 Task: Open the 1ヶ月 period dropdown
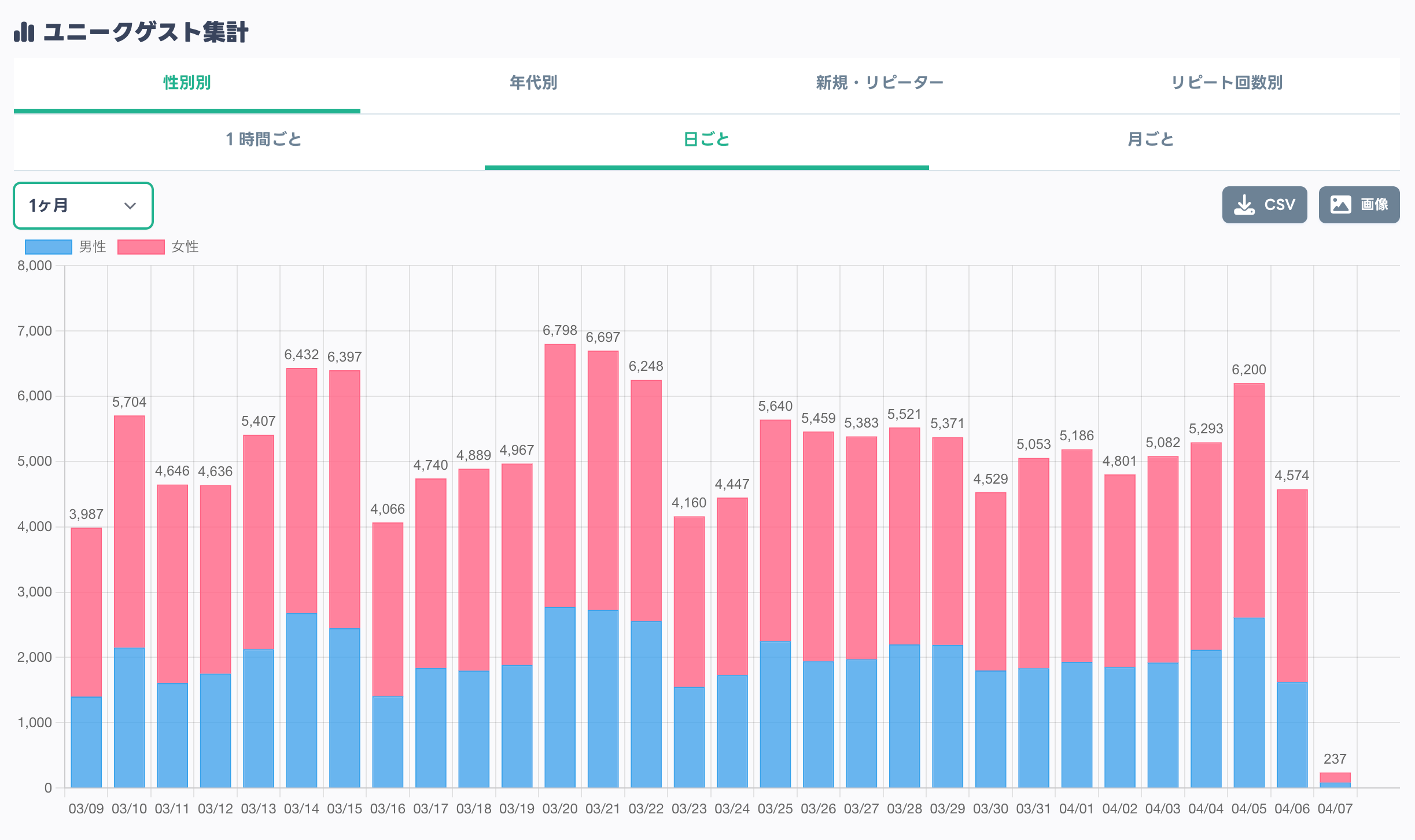83,205
